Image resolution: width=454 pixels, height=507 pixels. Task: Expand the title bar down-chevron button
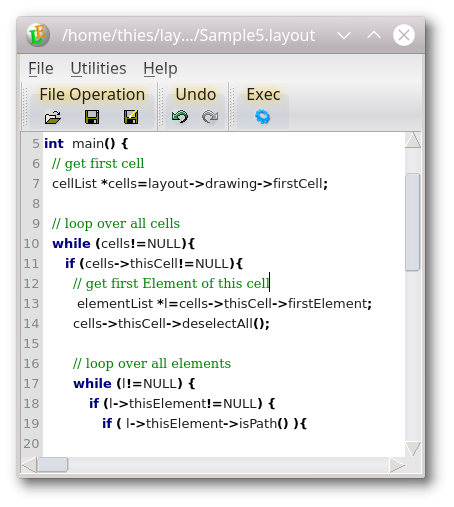coord(344,35)
